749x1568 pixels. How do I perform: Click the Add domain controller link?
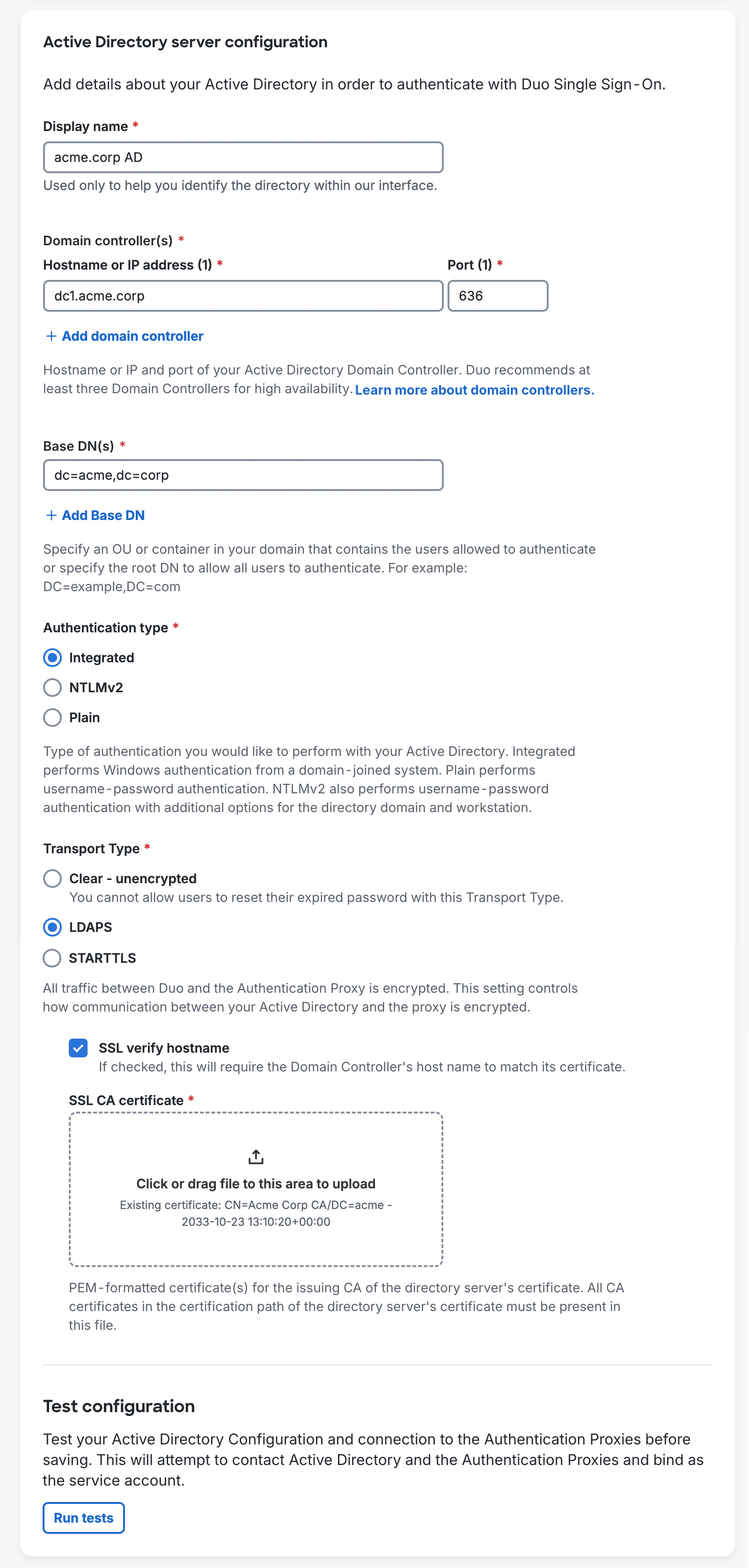point(132,336)
